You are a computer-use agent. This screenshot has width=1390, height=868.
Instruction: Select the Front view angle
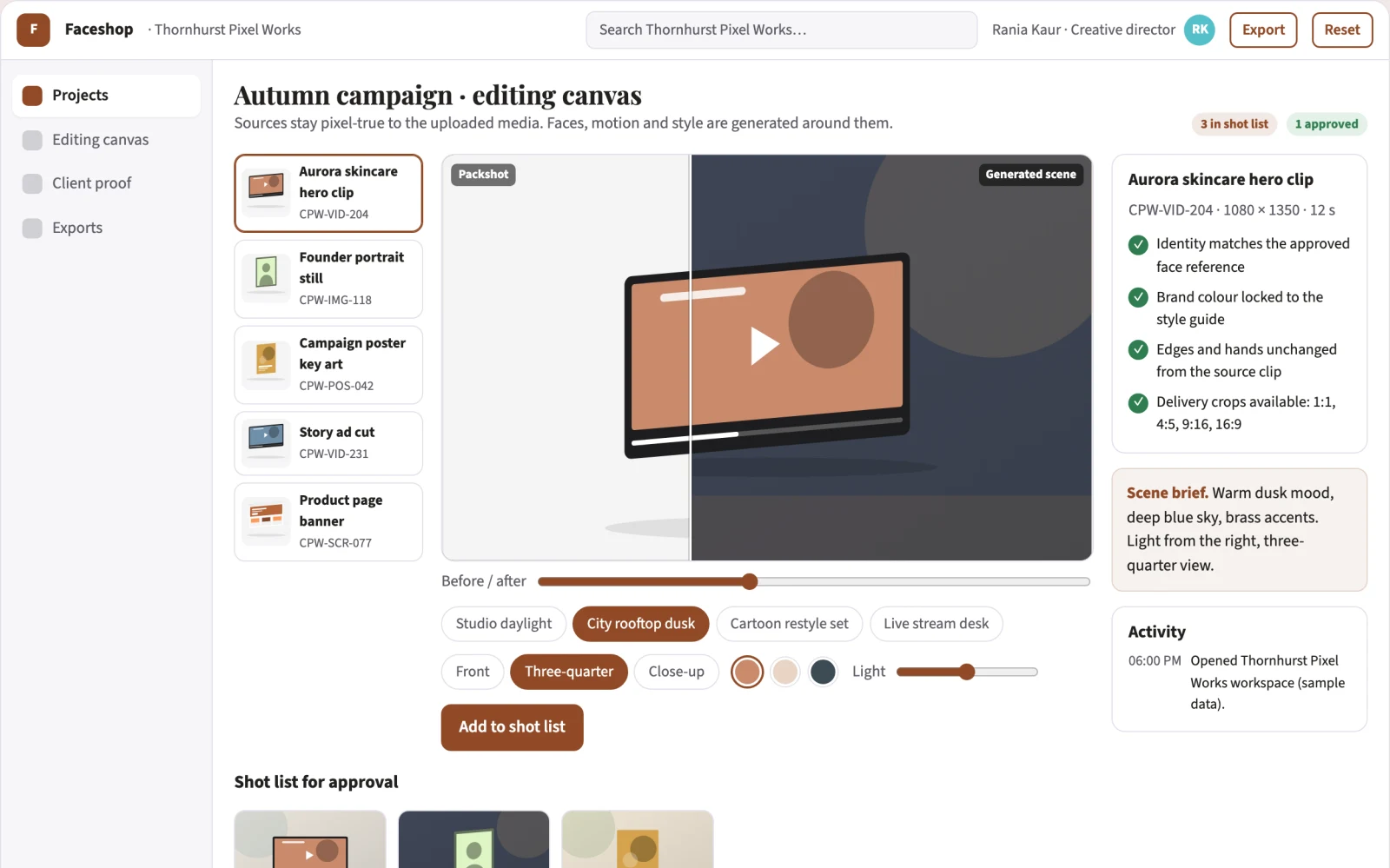[473, 672]
